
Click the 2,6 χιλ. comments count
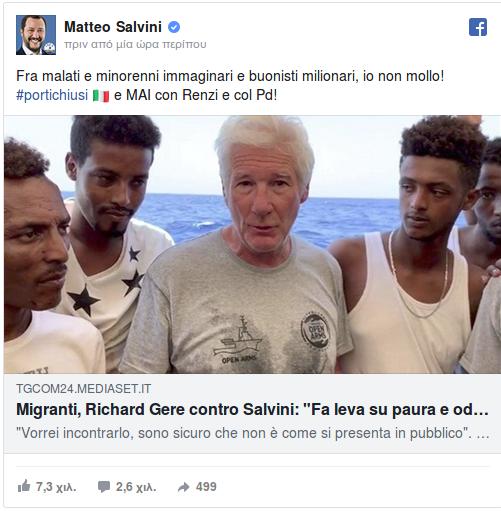tap(136, 487)
